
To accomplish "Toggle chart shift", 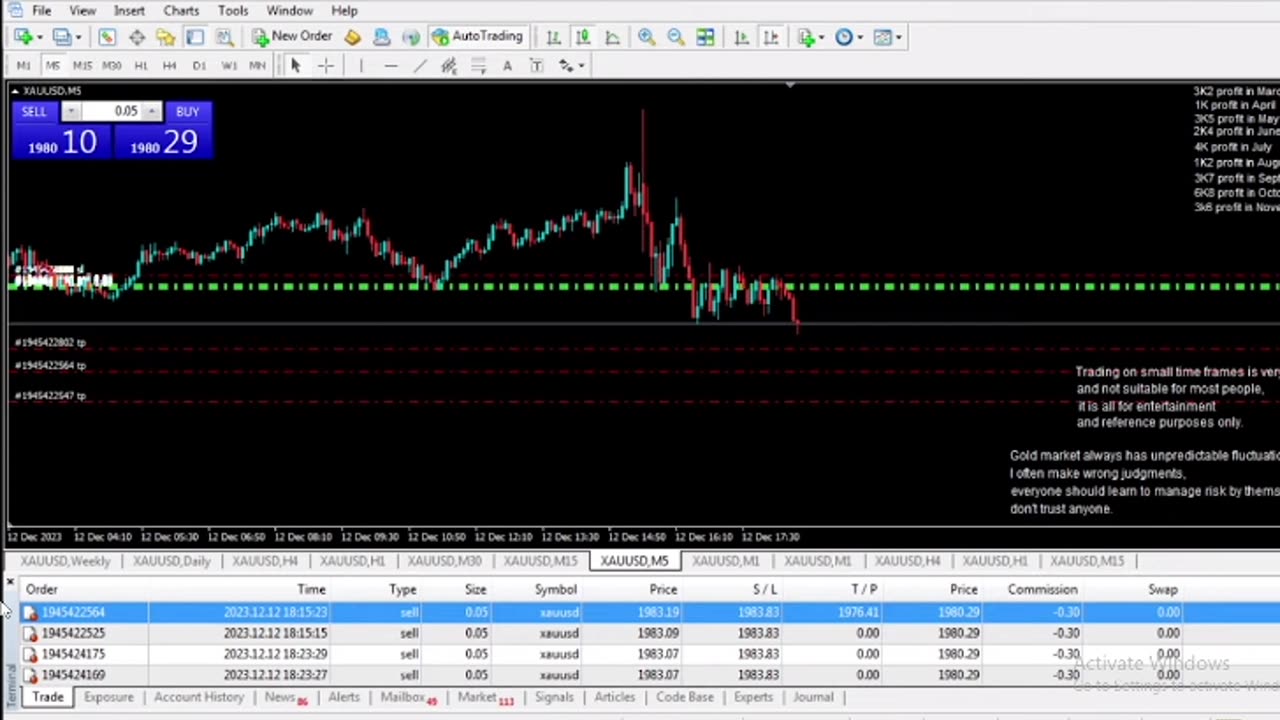I will (x=771, y=37).
